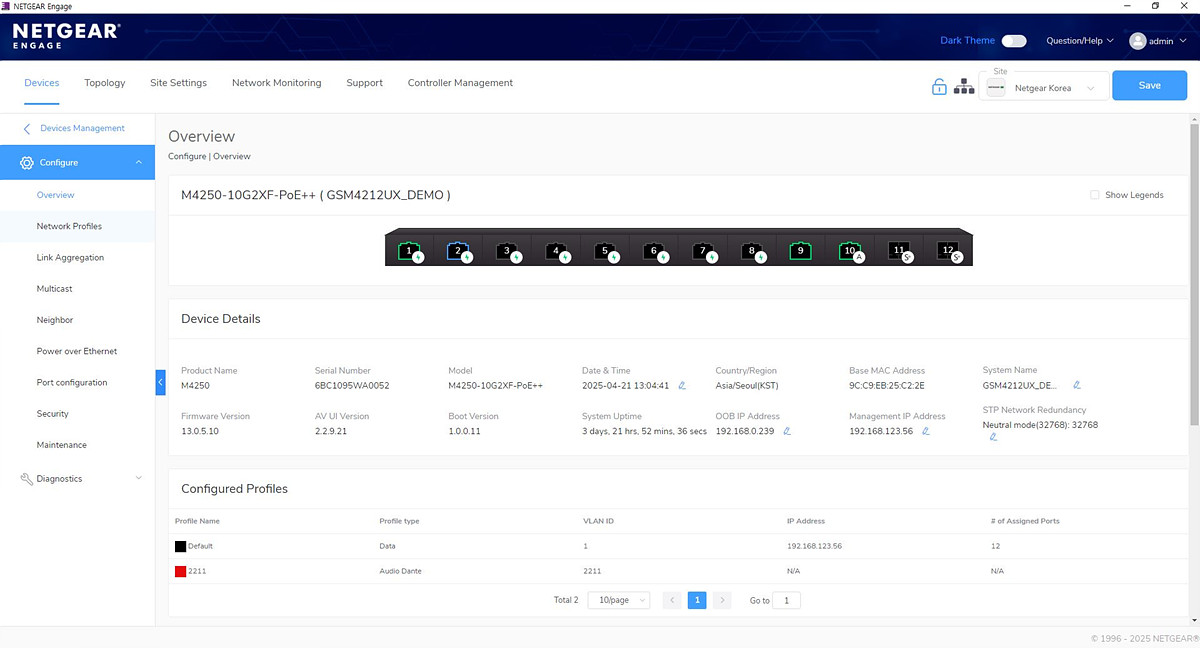Click port 7 on the switch diagram
The height and width of the screenshot is (648, 1200).
coord(703,250)
